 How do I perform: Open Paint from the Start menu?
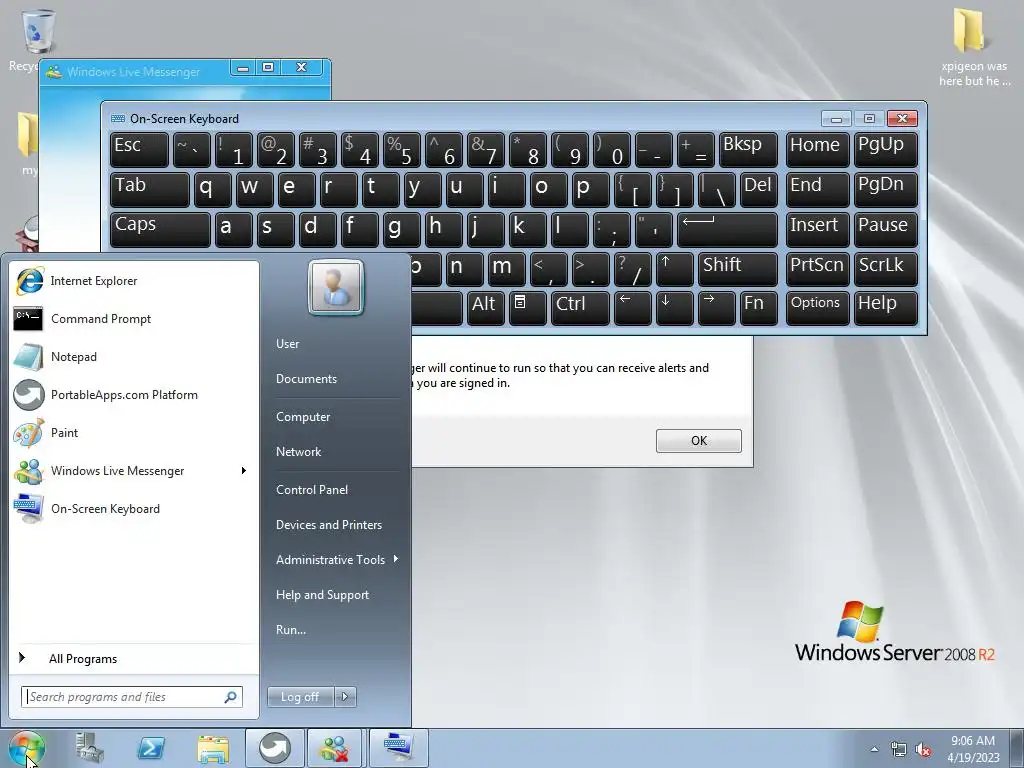coord(134,432)
